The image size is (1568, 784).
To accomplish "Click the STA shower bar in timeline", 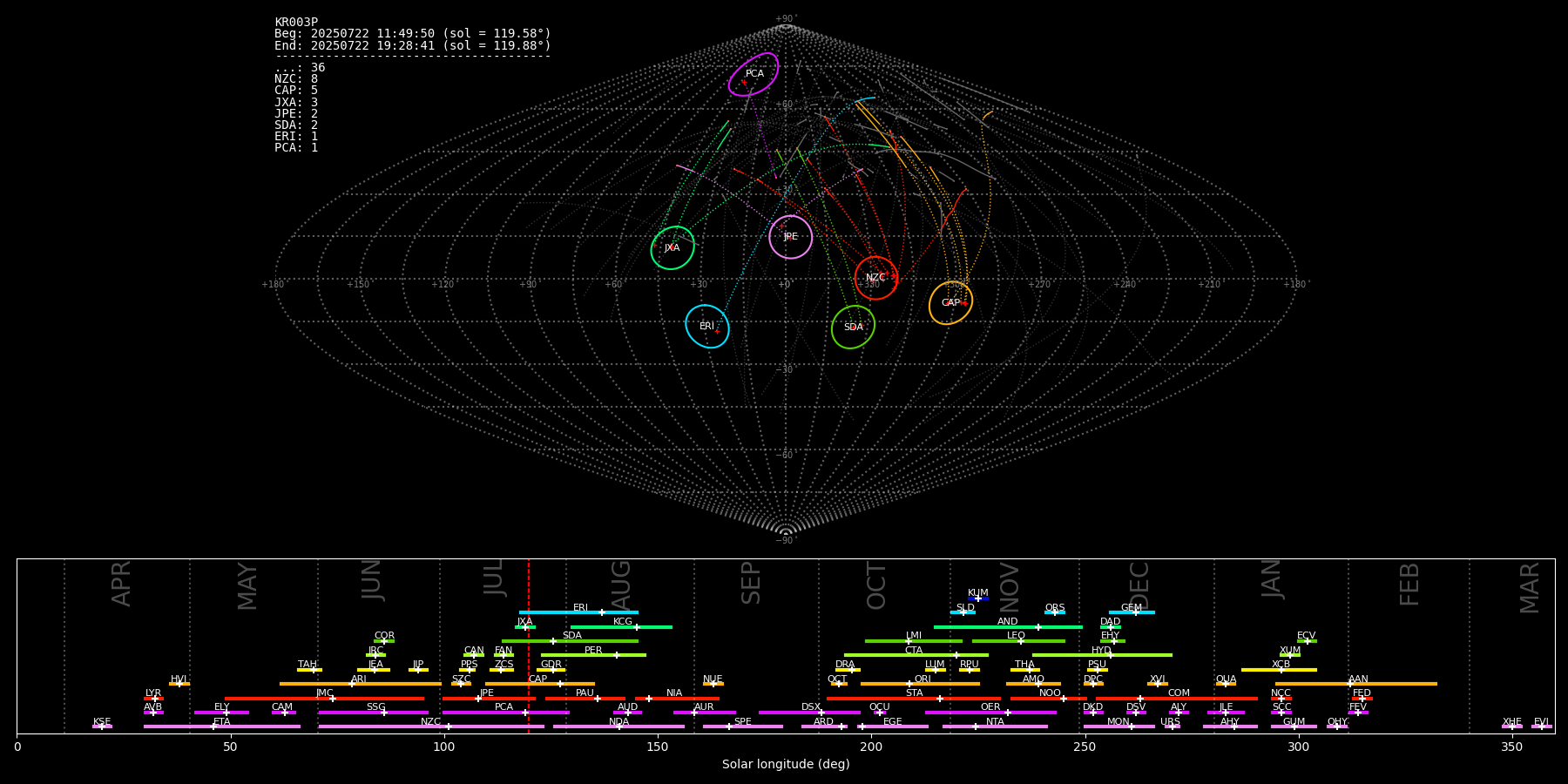I will [914, 699].
